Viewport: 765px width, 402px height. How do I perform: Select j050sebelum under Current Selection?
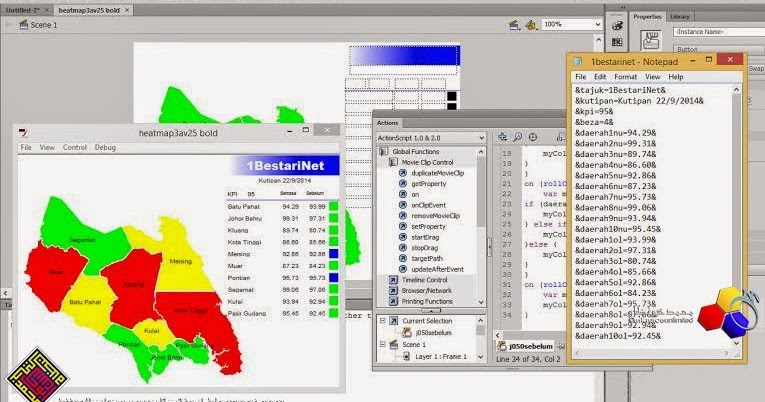433,333
